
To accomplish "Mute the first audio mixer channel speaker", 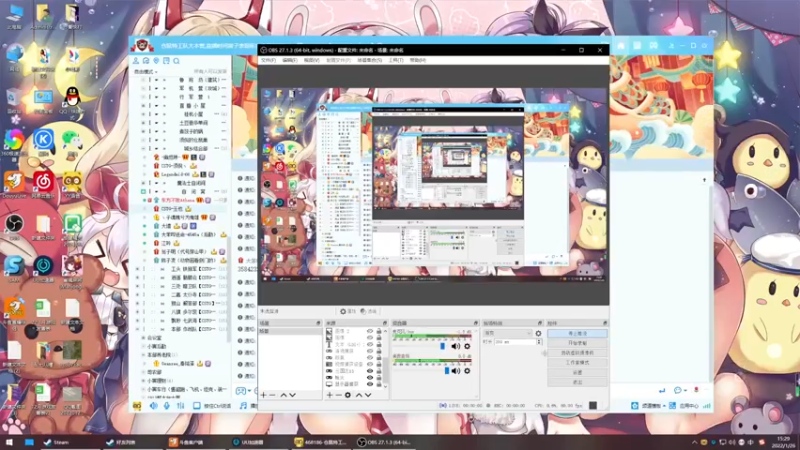I will pos(456,346).
